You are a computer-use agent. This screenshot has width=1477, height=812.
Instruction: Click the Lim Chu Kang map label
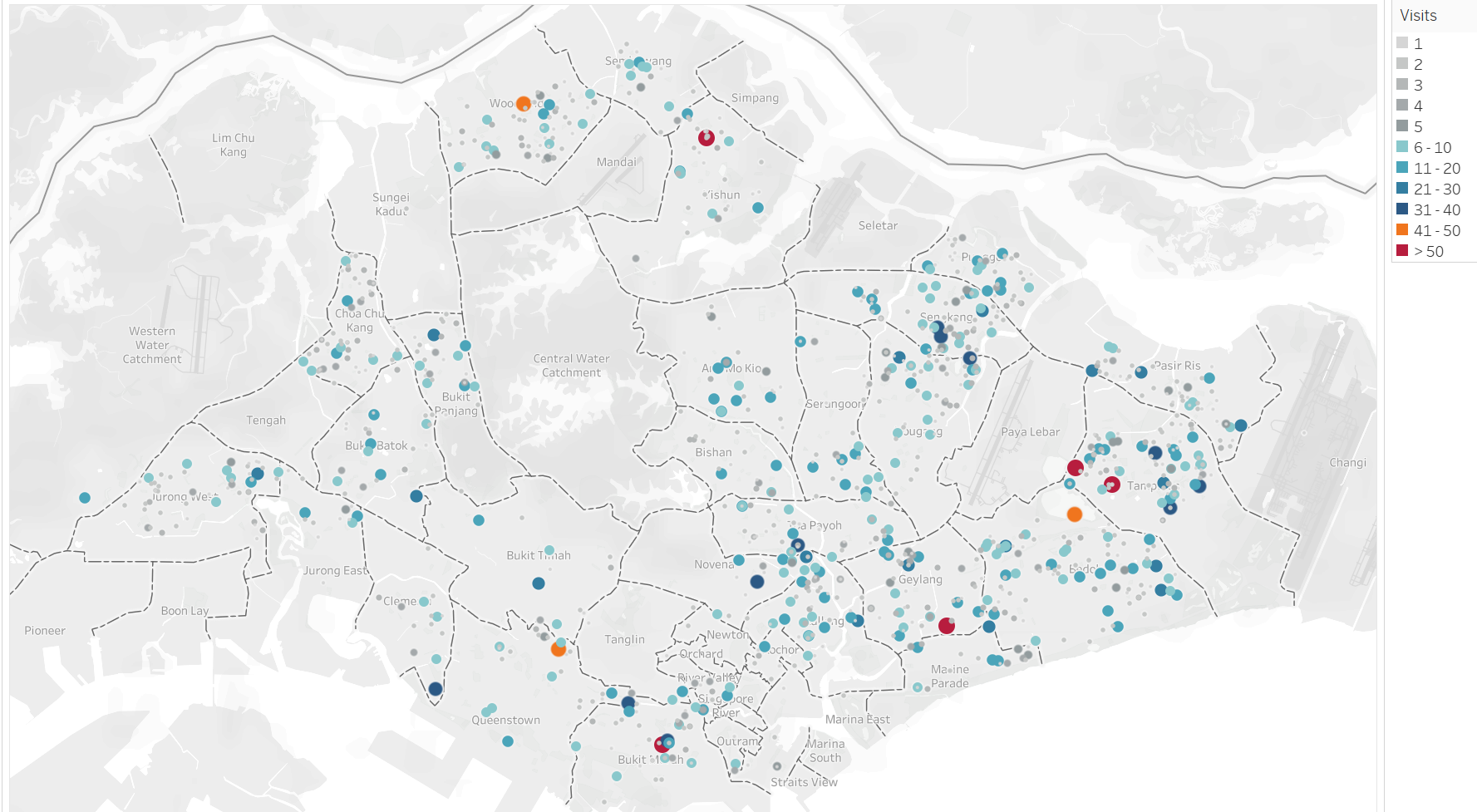(x=234, y=145)
